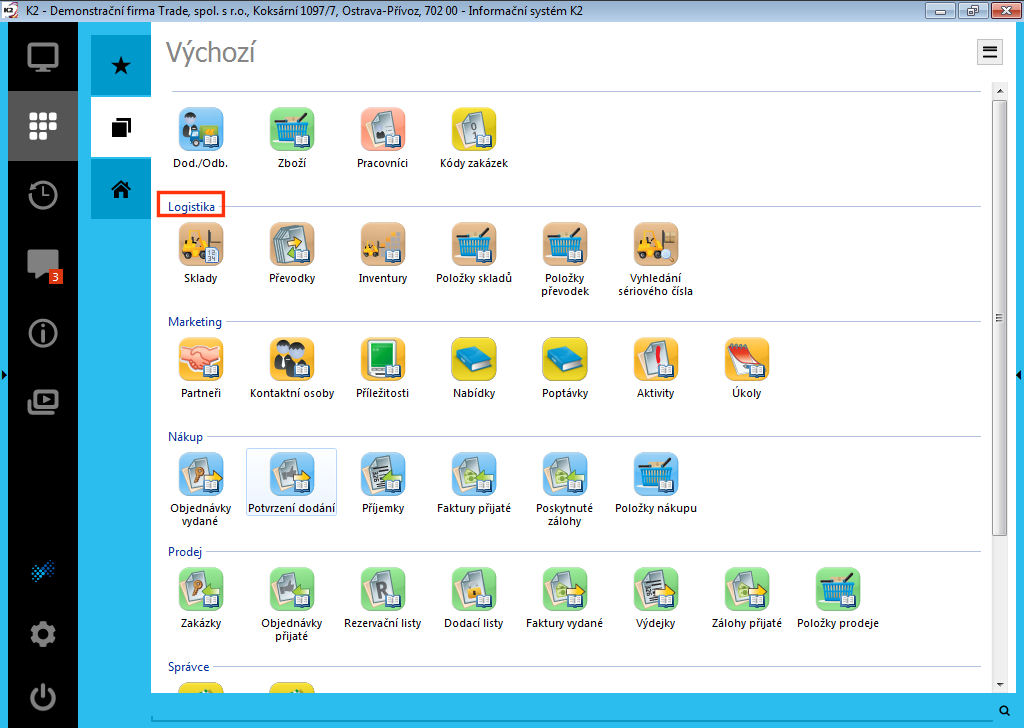The width and height of the screenshot is (1024, 728).
Task: Open the hamburger menu button
Action: (x=989, y=52)
